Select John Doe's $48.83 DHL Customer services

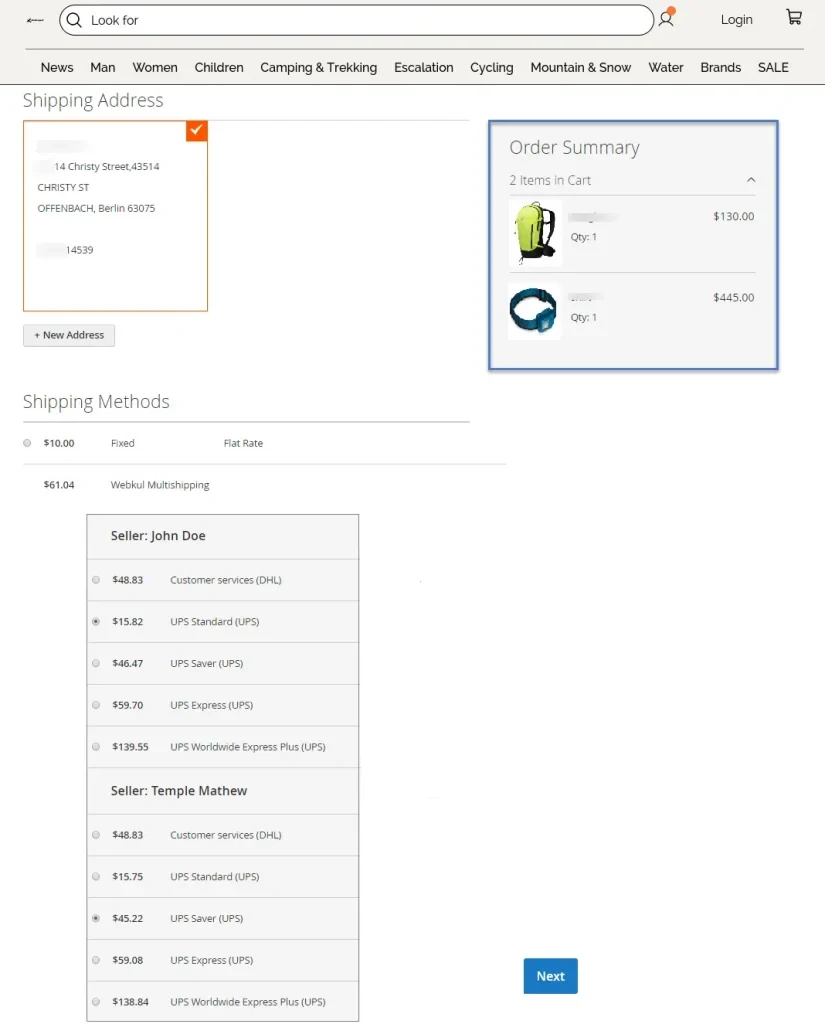(x=96, y=580)
